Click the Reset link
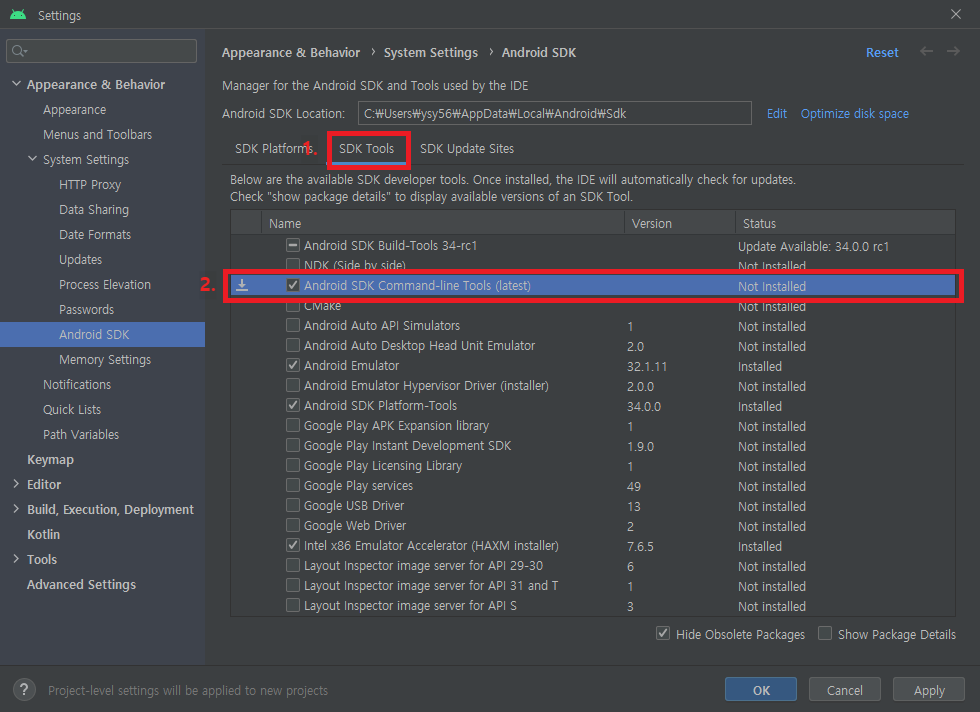 click(x=882, y=53)
